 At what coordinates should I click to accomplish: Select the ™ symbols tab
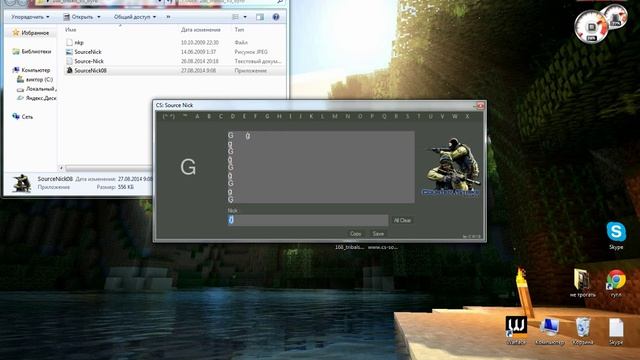tap(185, 116)
